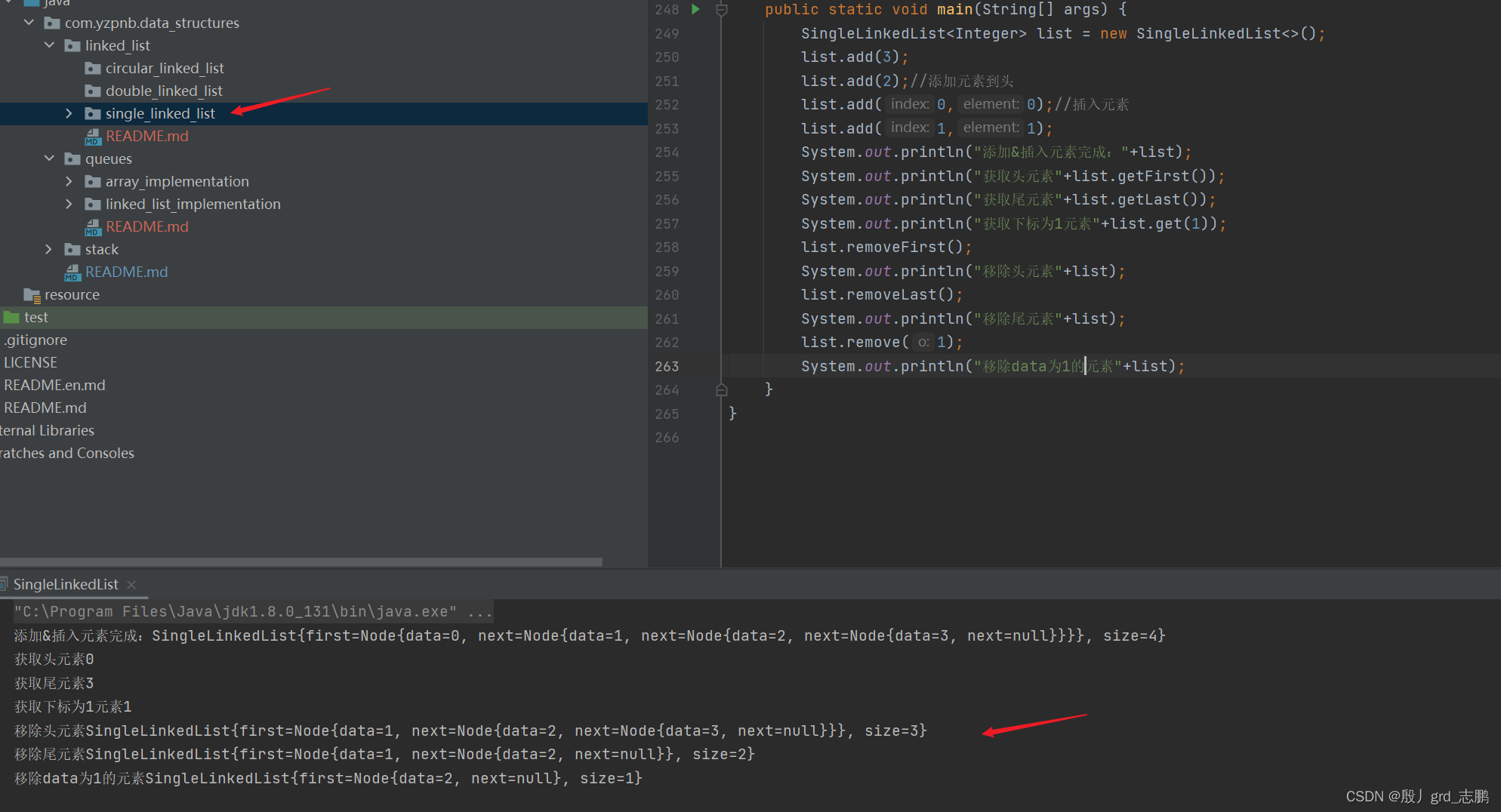Click the single_linked_list folder icon
Screen dimensions: 1501x812
pyautogui.click(x=93, y=114)
